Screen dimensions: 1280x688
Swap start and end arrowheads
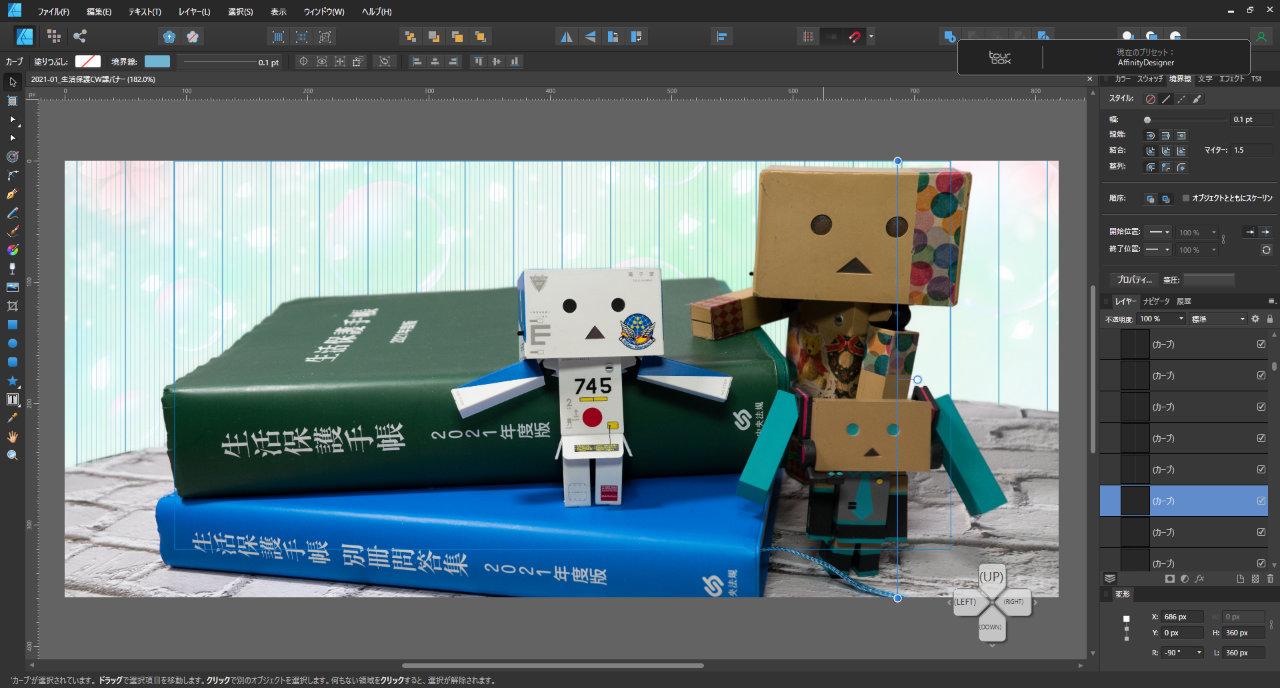click(x=1266, y=249)
